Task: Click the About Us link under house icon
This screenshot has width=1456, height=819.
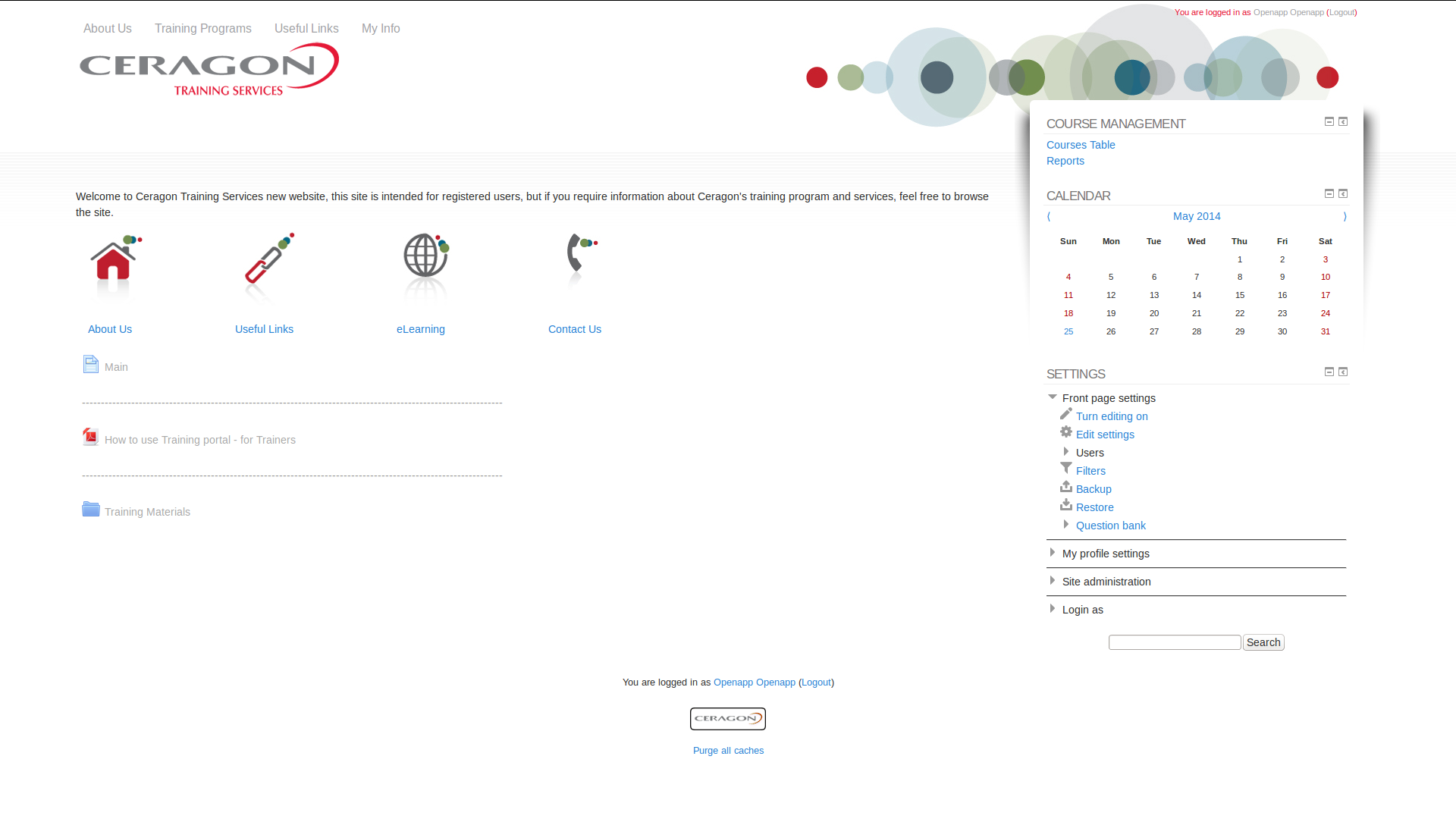Action: 110,329
